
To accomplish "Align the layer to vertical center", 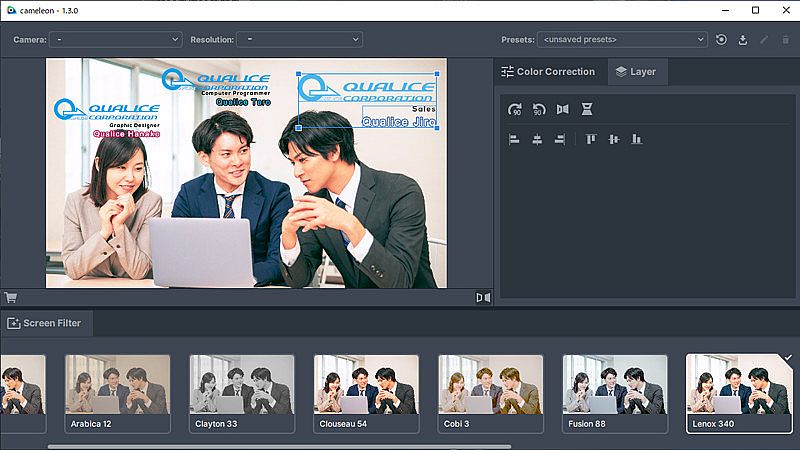I will [613, 139].
